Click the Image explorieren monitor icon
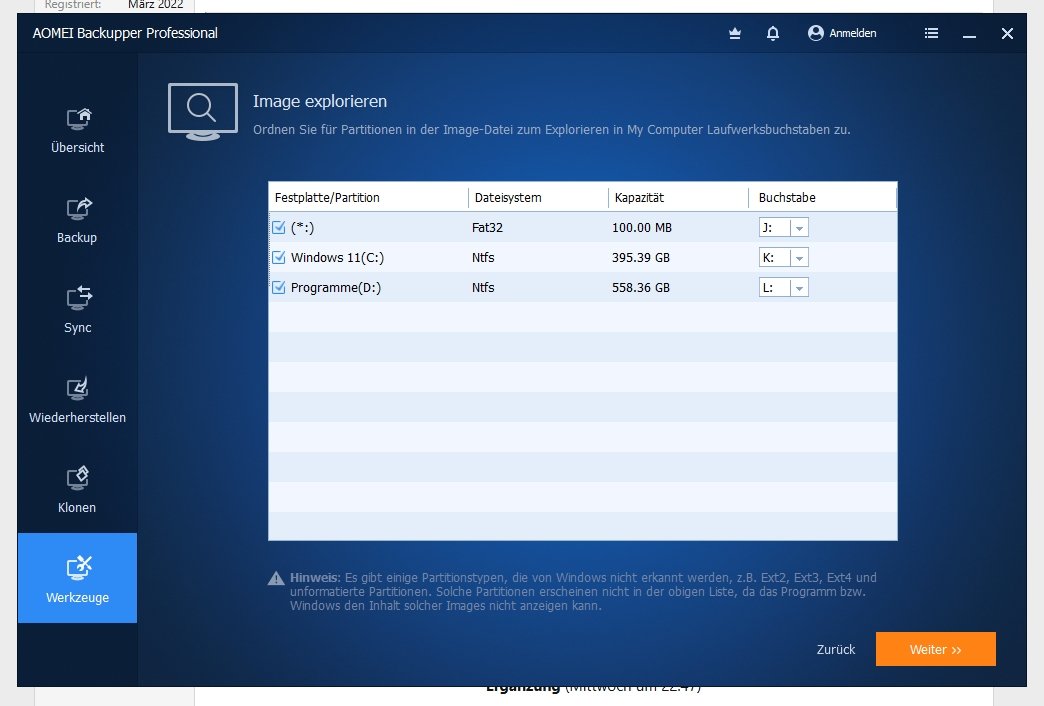This screenshot has height=706, width=1044. click(x=203, y=111)
